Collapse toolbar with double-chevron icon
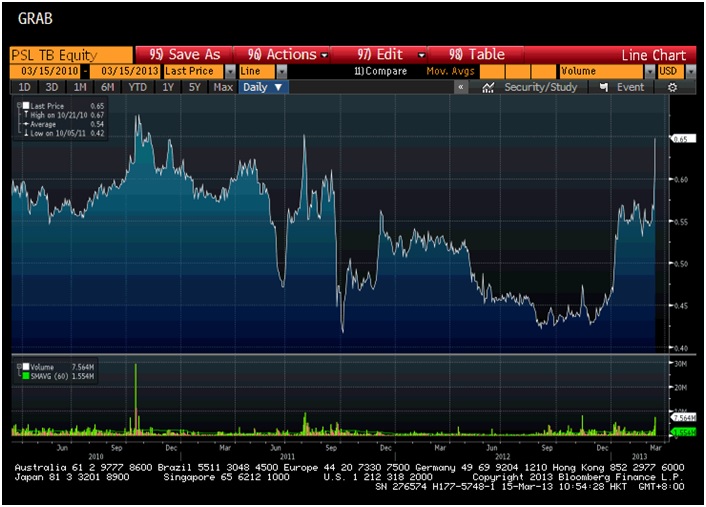The width and height of the screenshot is (706, 507). click(461, 87)
